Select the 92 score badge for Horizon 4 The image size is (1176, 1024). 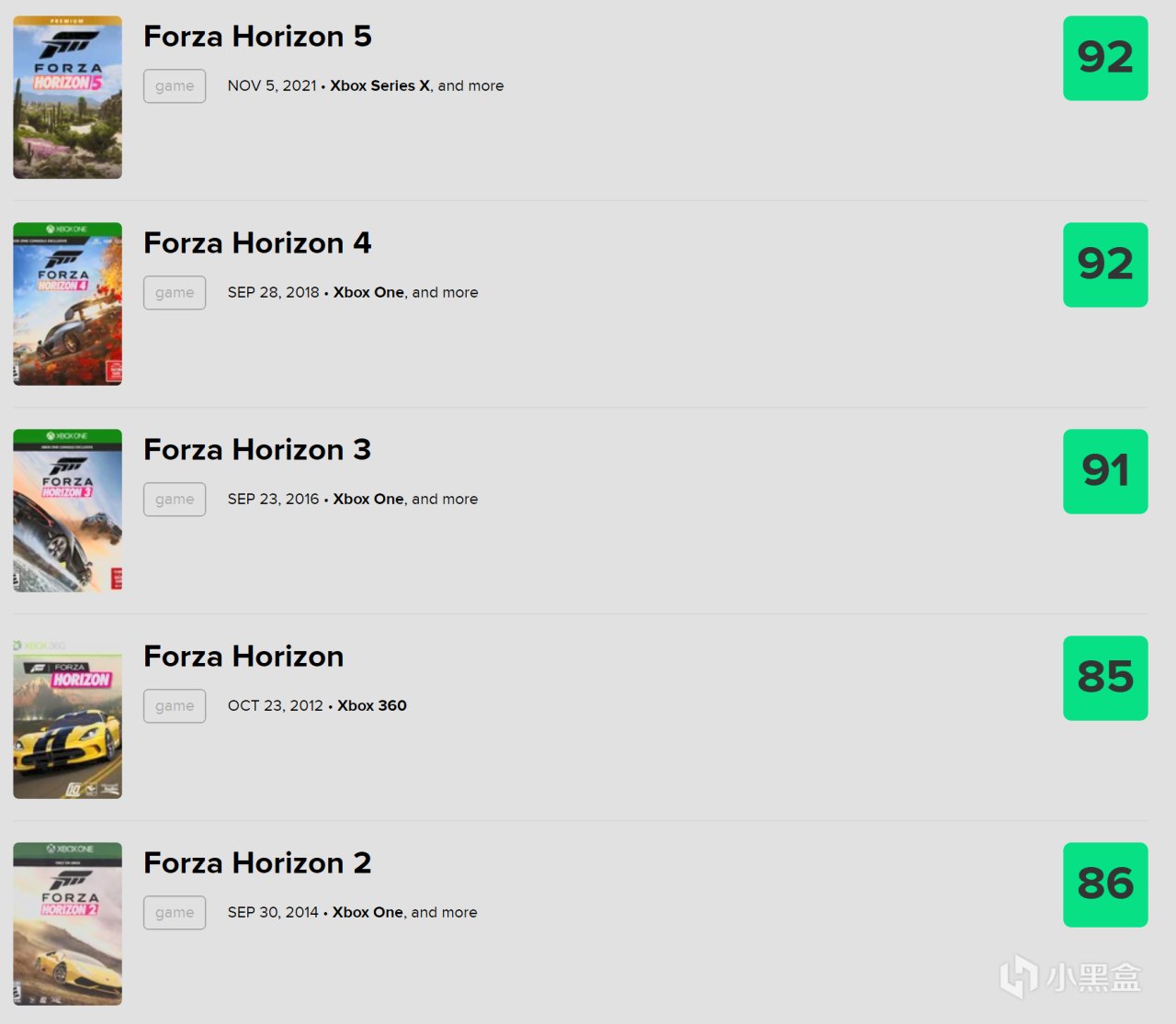(1105, 264)
